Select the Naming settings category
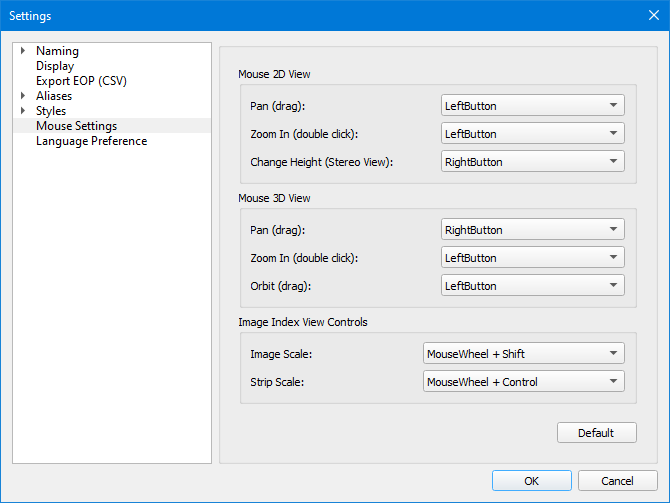 (x=57, y=51)
